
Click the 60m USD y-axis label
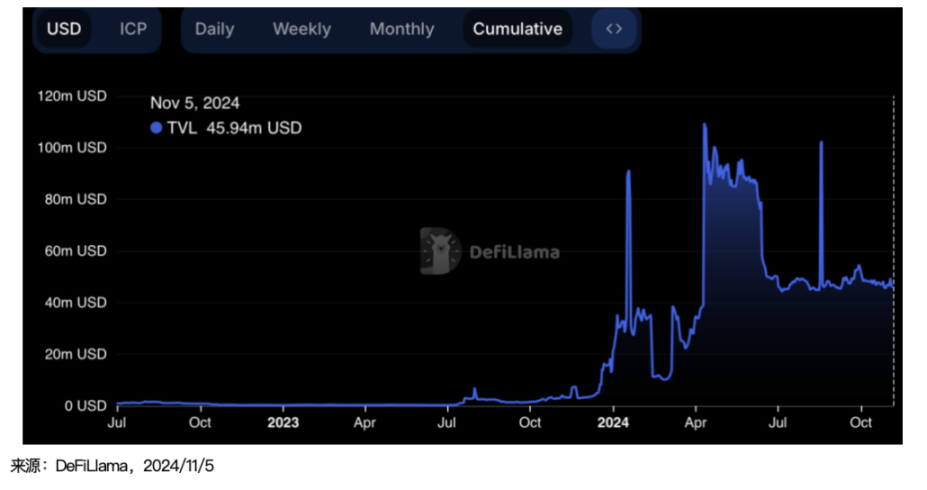(x=76, y=251)
